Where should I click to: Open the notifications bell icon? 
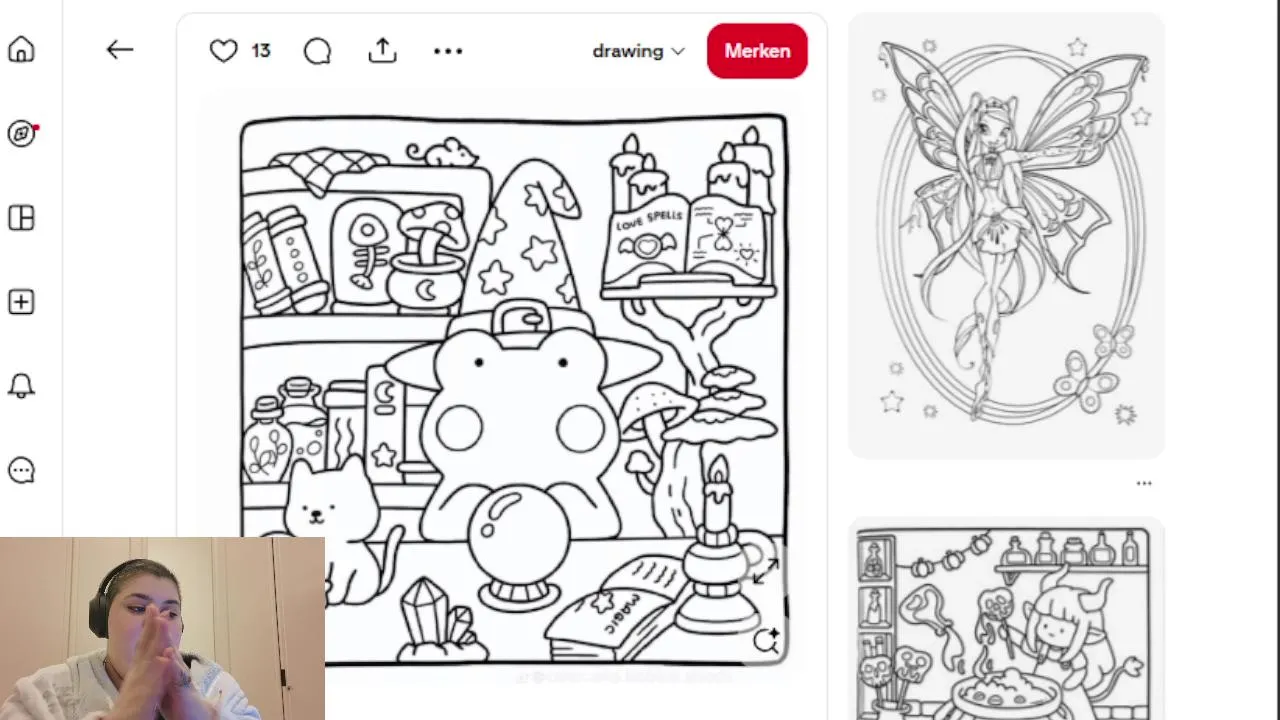[21, 386]
